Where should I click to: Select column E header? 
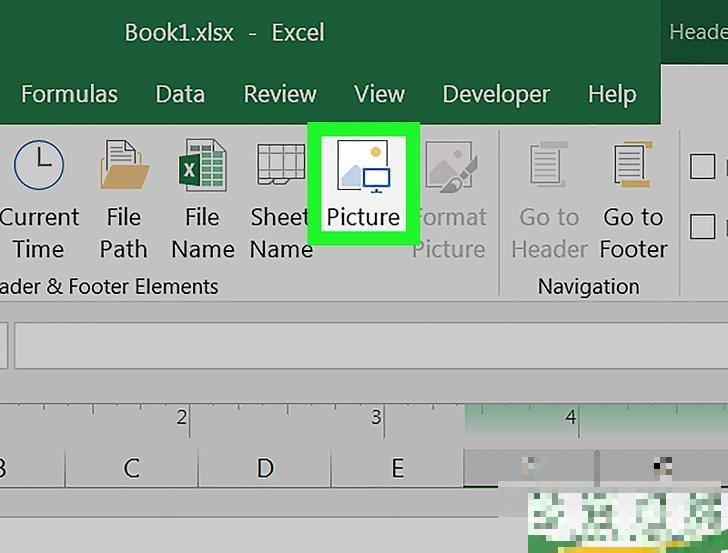397,467
